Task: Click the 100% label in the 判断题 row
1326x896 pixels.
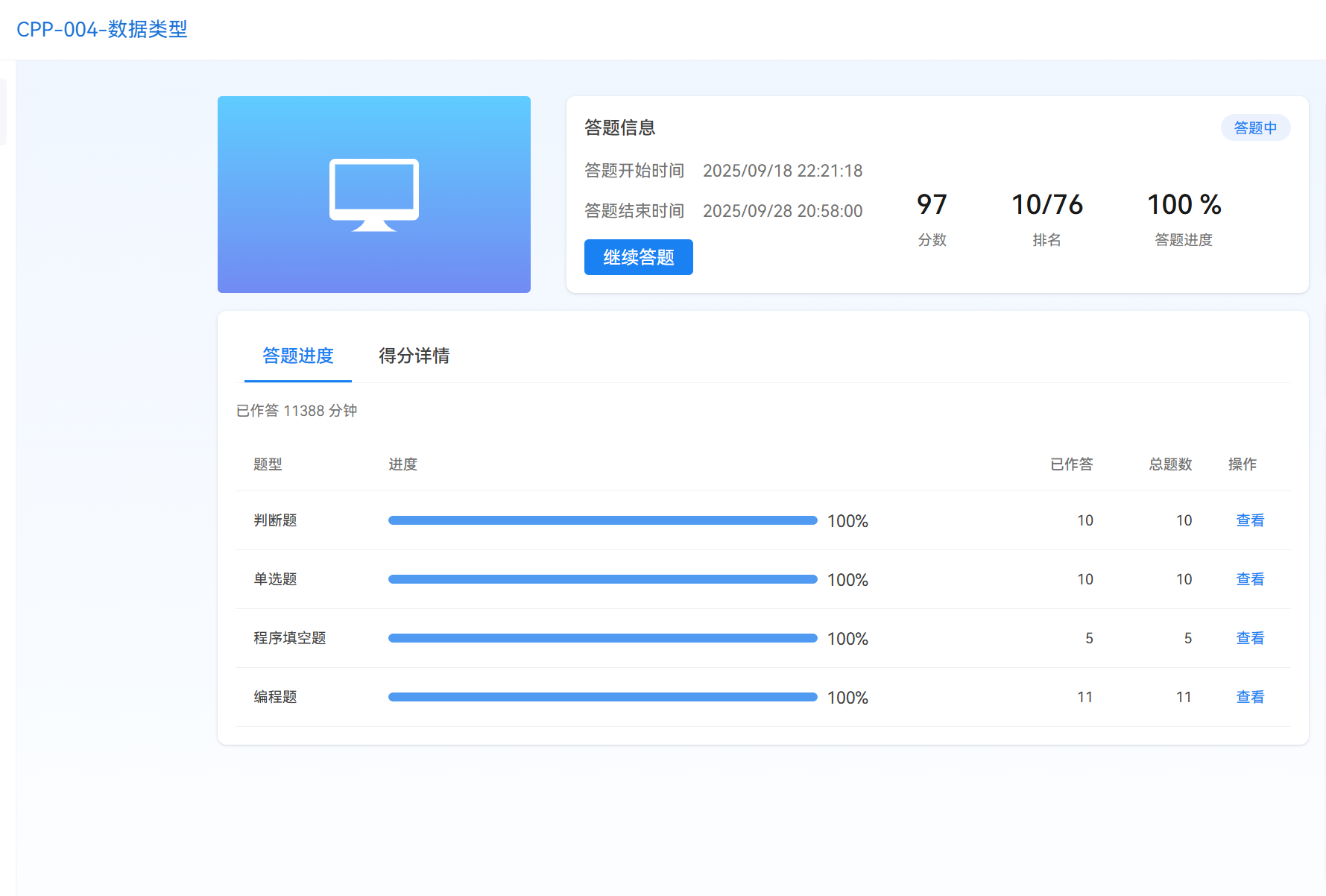Action: tap(847, 521)
